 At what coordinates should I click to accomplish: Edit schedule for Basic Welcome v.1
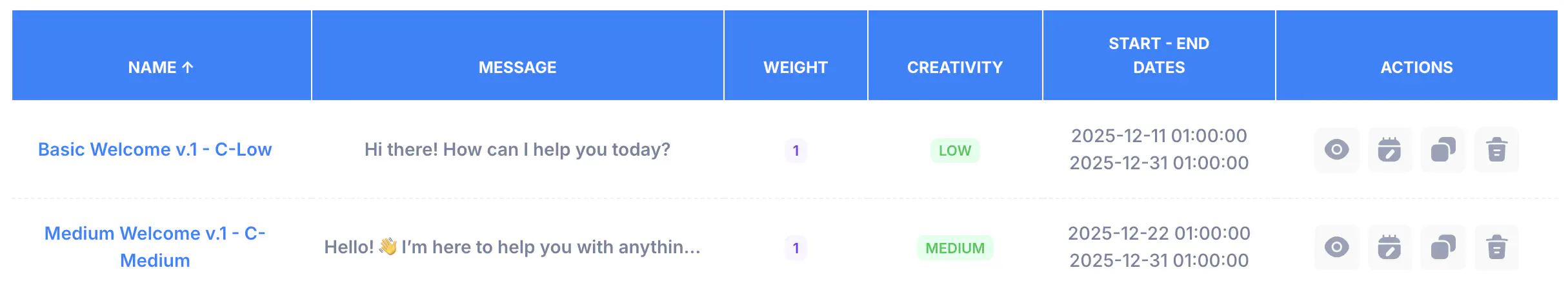pos(1389,150)
